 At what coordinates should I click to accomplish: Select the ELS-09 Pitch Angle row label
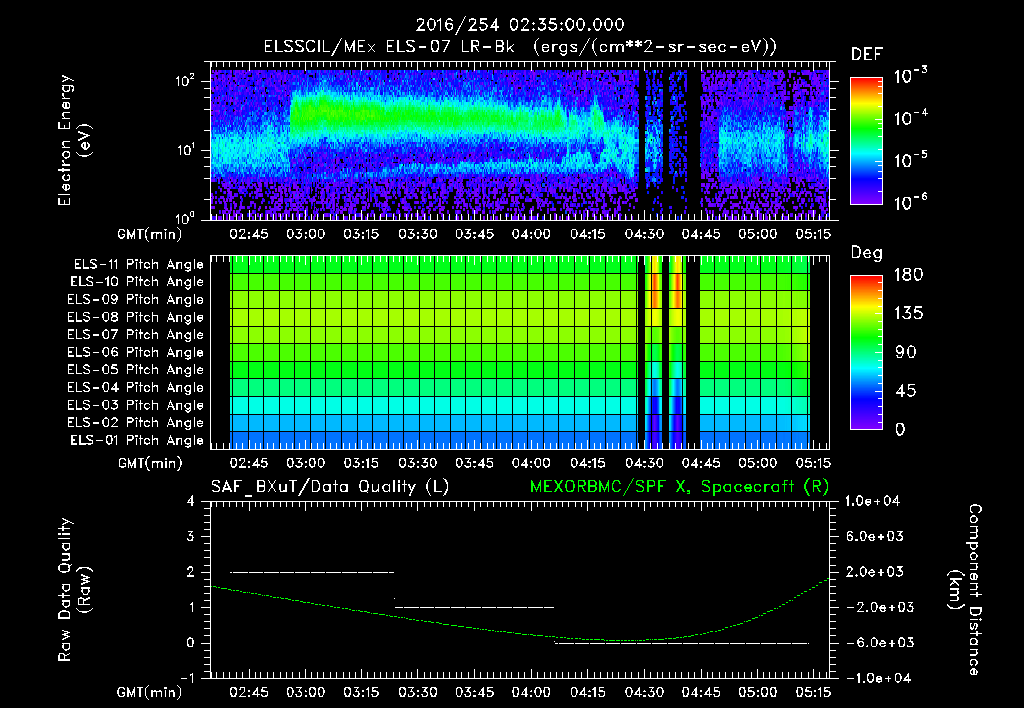click(x=136, y=300)
